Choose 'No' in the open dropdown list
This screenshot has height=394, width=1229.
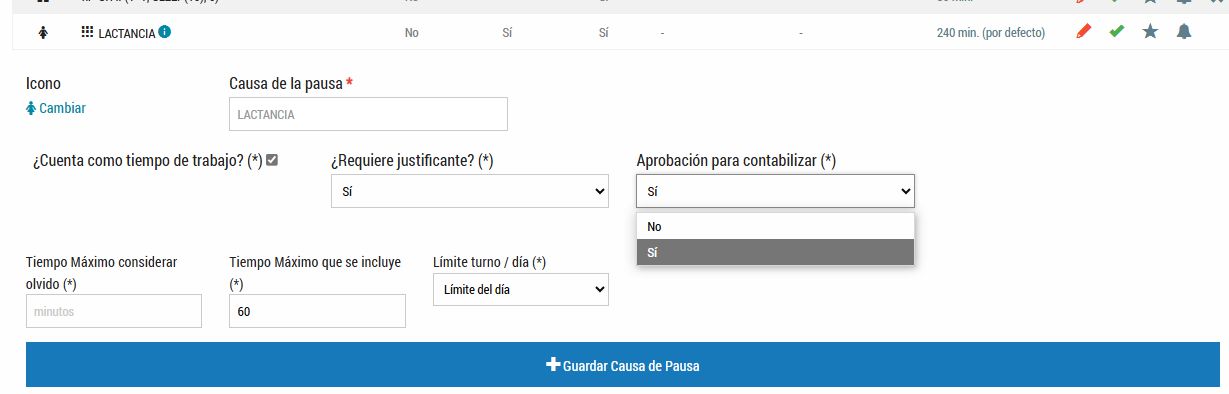[x=775, y=227]
